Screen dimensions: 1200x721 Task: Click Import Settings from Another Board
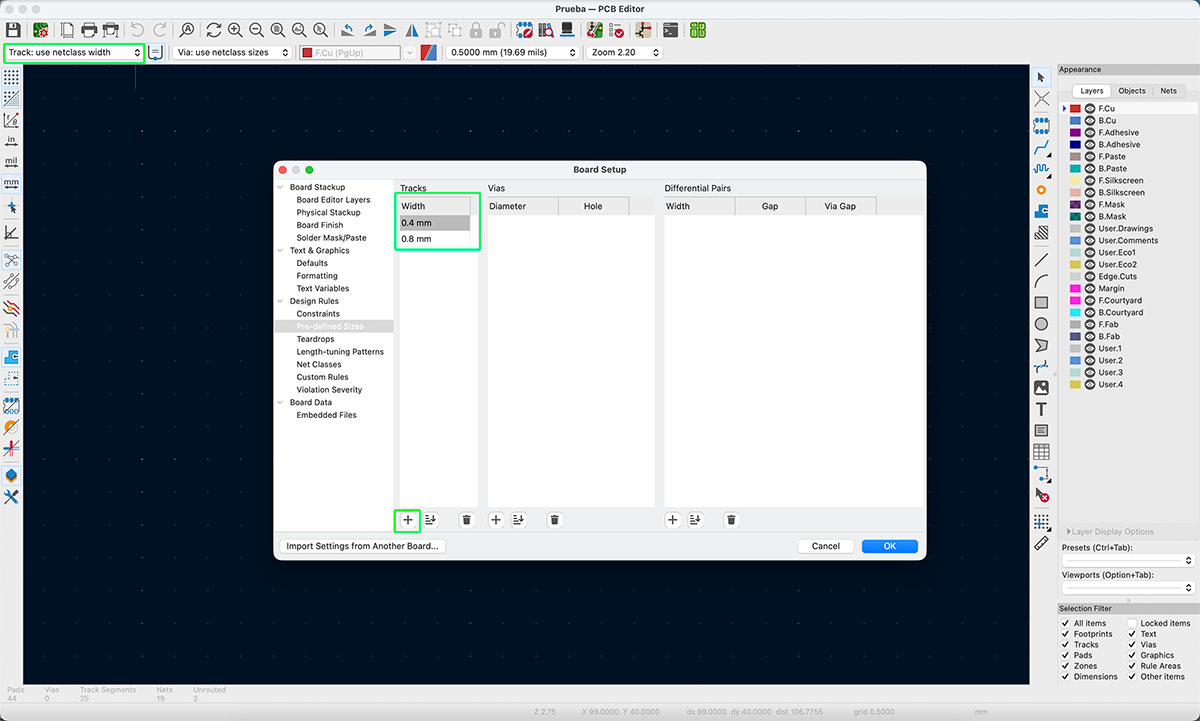pyautogui.click(x=362, y=546)
